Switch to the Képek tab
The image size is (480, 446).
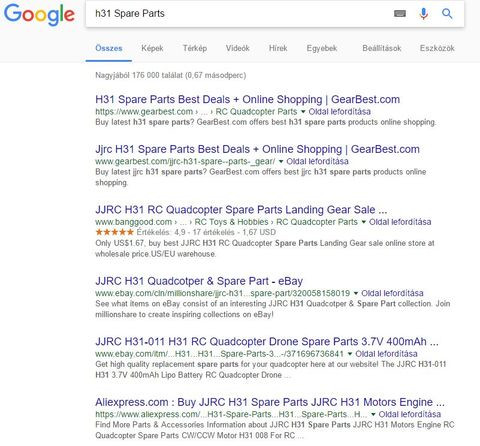click(x=152, y=48)
